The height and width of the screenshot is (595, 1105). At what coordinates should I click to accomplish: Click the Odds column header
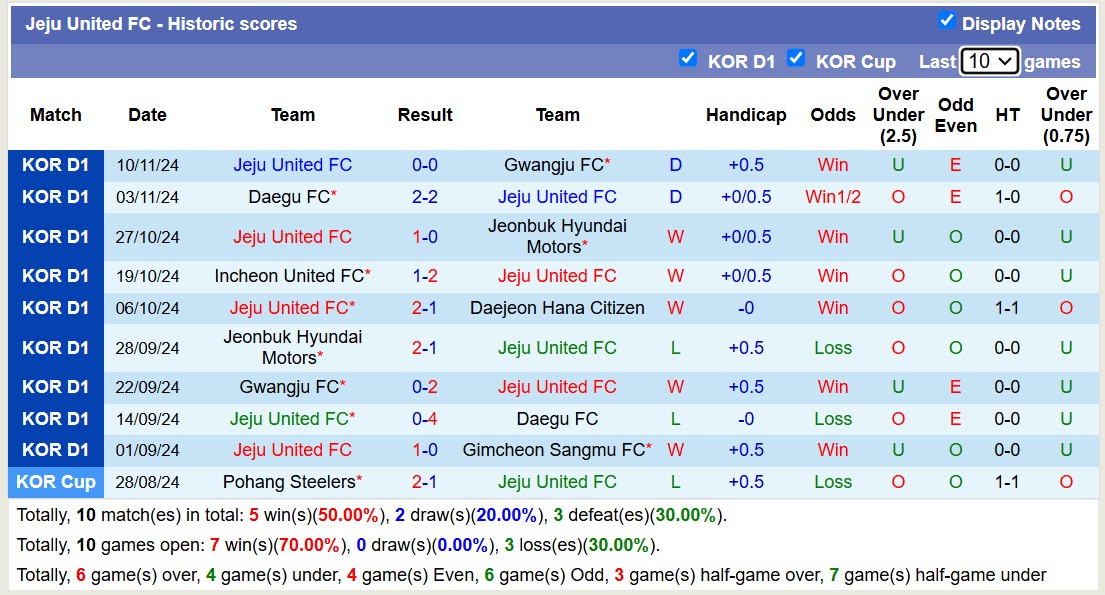click(833, 115)
